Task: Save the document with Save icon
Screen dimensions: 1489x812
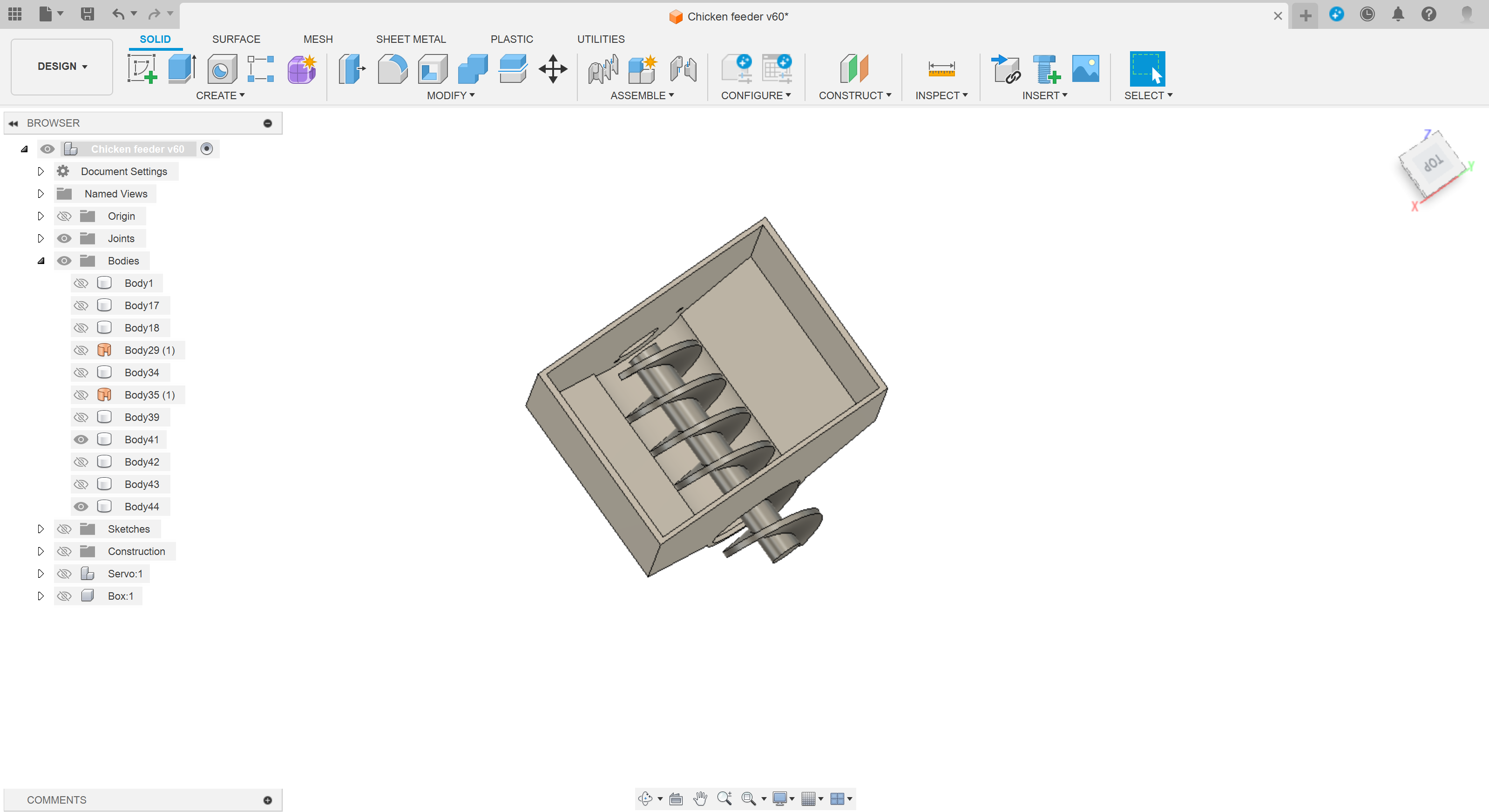Action: click(x=87, y=14)
